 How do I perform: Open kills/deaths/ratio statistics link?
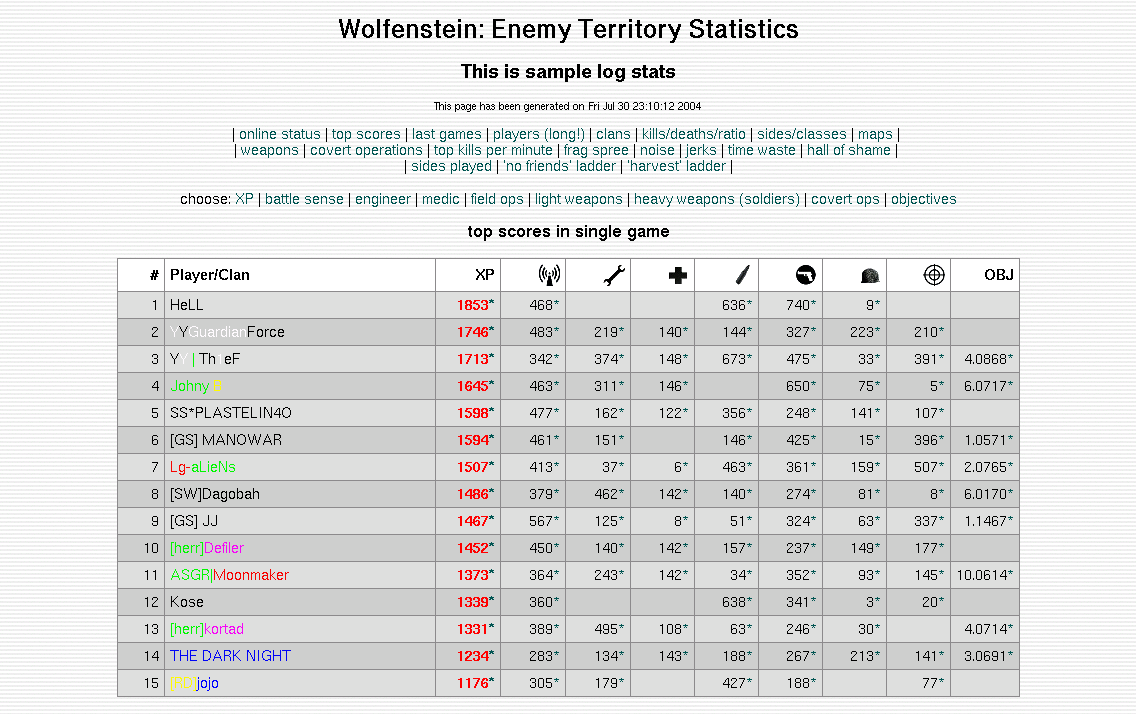(693, 134)
